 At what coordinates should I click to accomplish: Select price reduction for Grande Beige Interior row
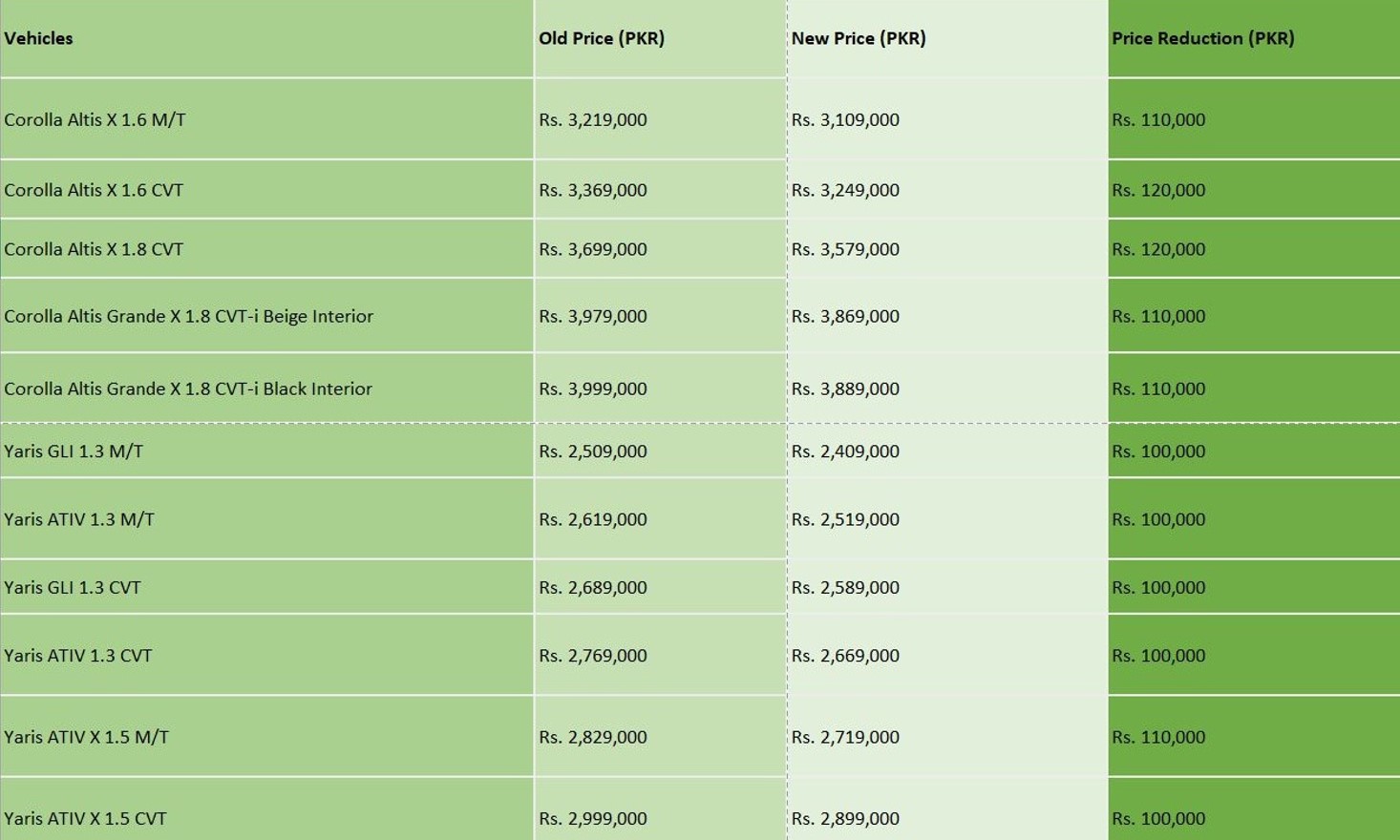[1254, 316]
